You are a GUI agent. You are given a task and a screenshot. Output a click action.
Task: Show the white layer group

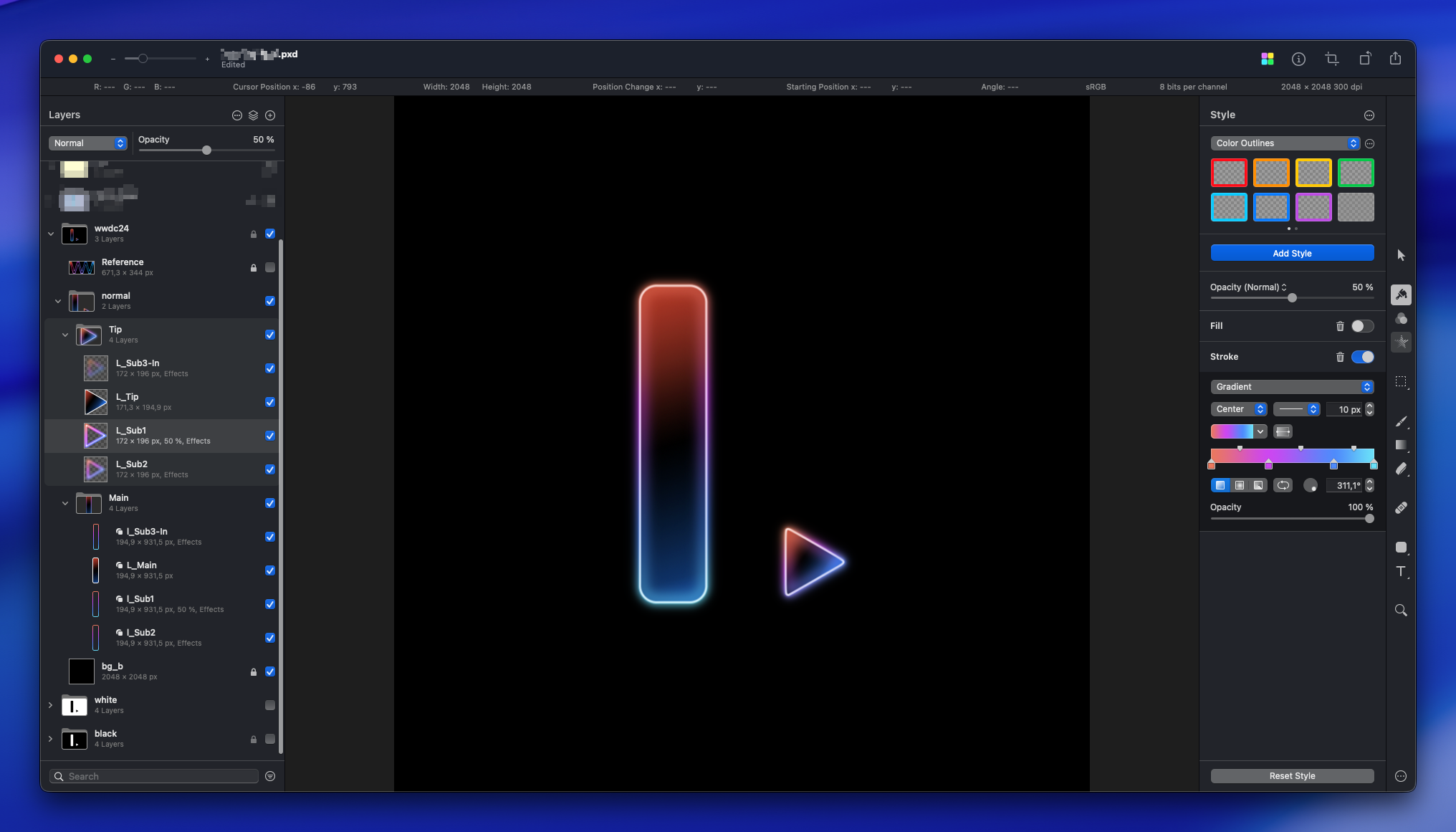pos(270,705)
